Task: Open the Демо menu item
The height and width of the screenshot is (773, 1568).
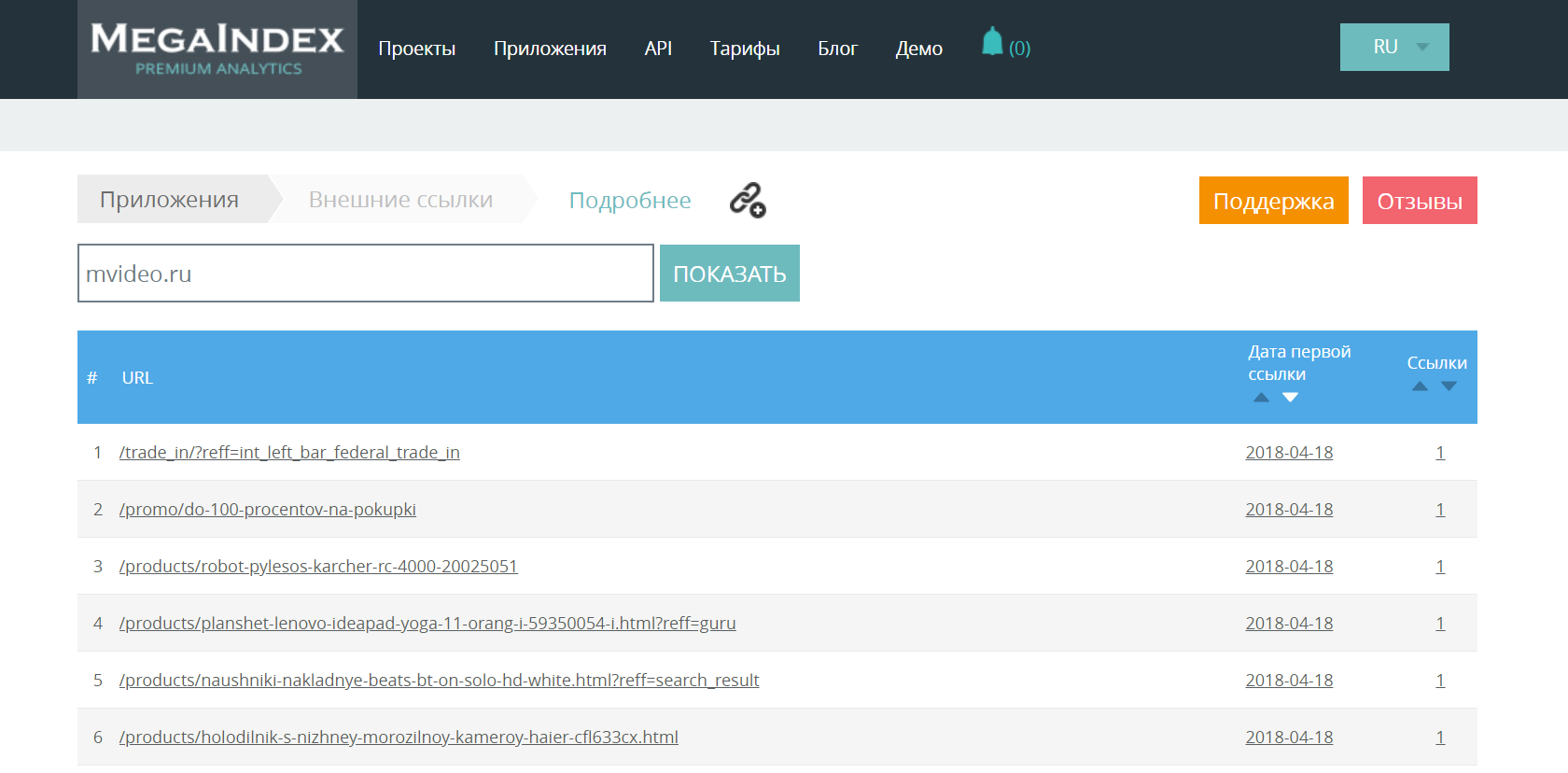Action: [x=918, y=49]
